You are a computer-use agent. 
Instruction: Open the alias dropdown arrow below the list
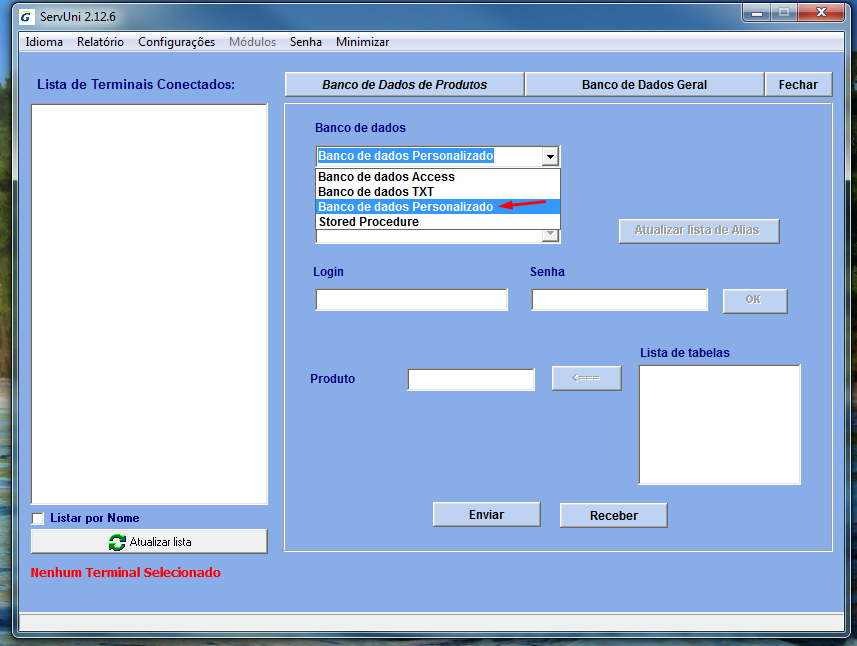(x=550, y=236)
